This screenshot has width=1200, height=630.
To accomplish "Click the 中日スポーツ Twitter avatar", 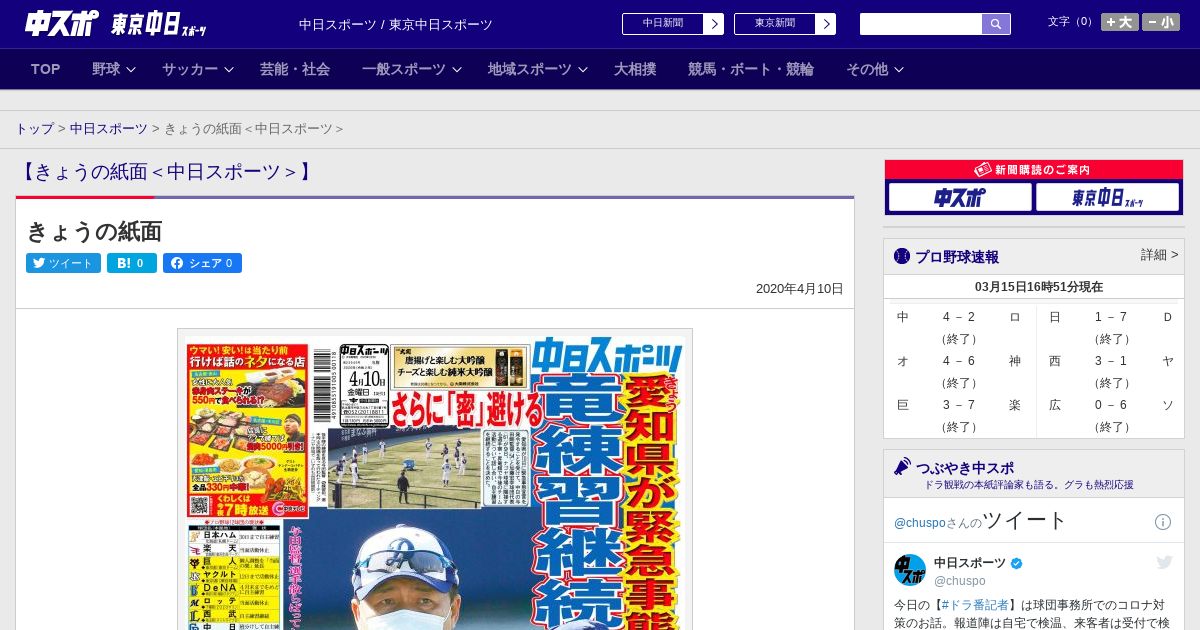I will [910, 570].
